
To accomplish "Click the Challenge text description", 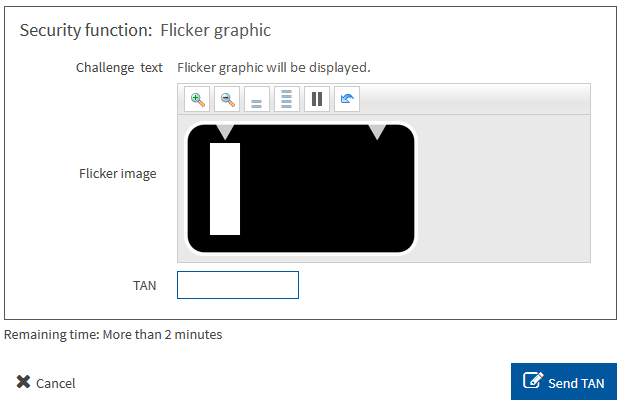I will [274, 68].
